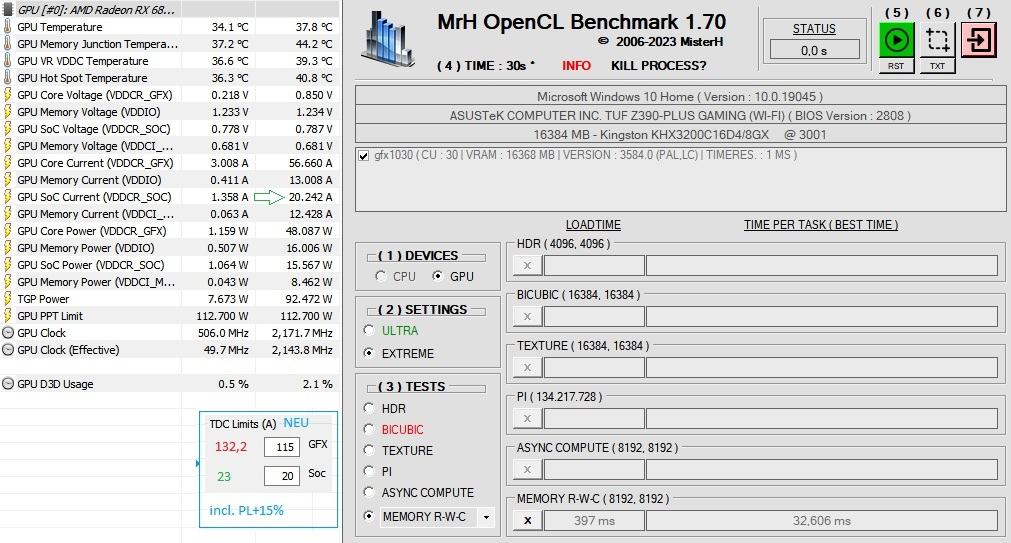Click the RST button under the play icon
1011x543 pixels.
pos(896,66)
